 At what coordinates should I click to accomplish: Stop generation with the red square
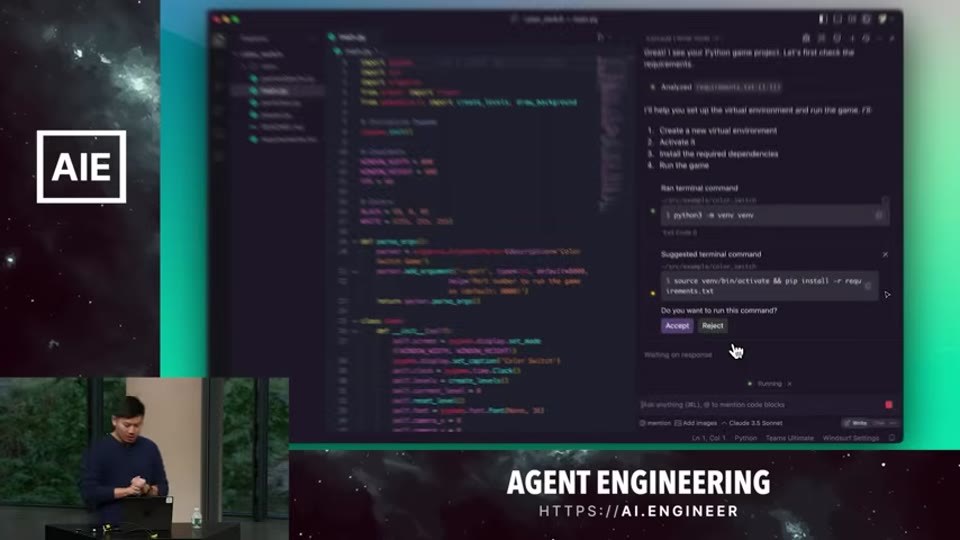pos(889,405)
